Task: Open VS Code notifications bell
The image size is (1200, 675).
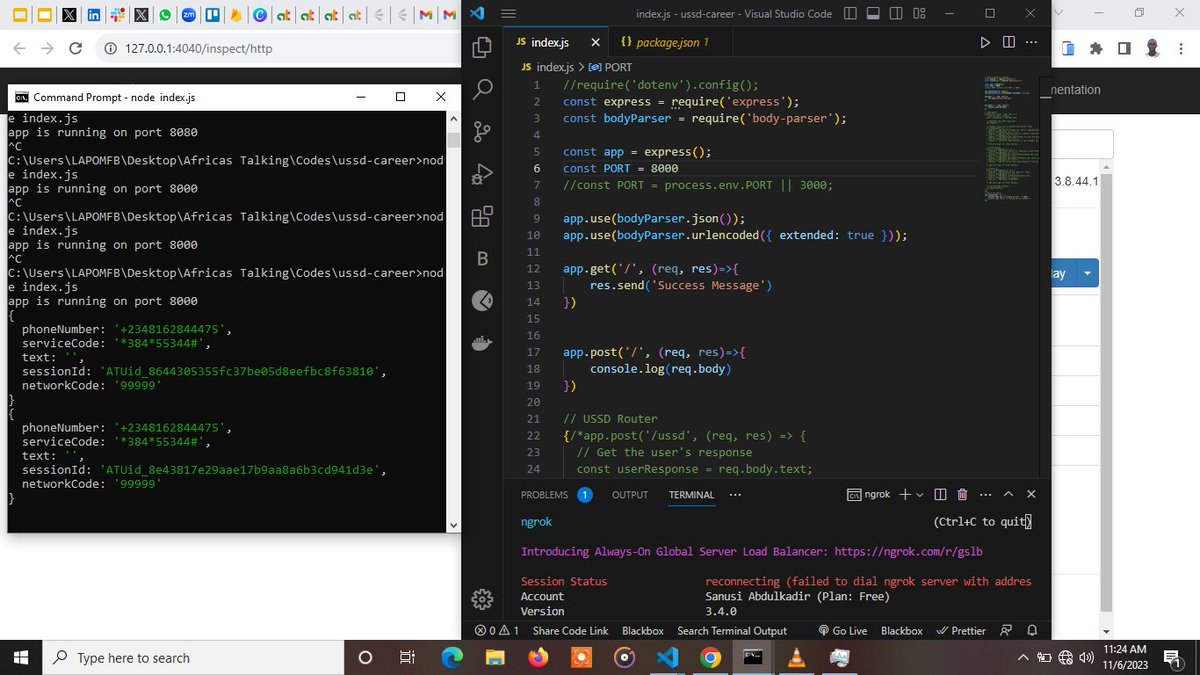Action: pos(1032,631)
